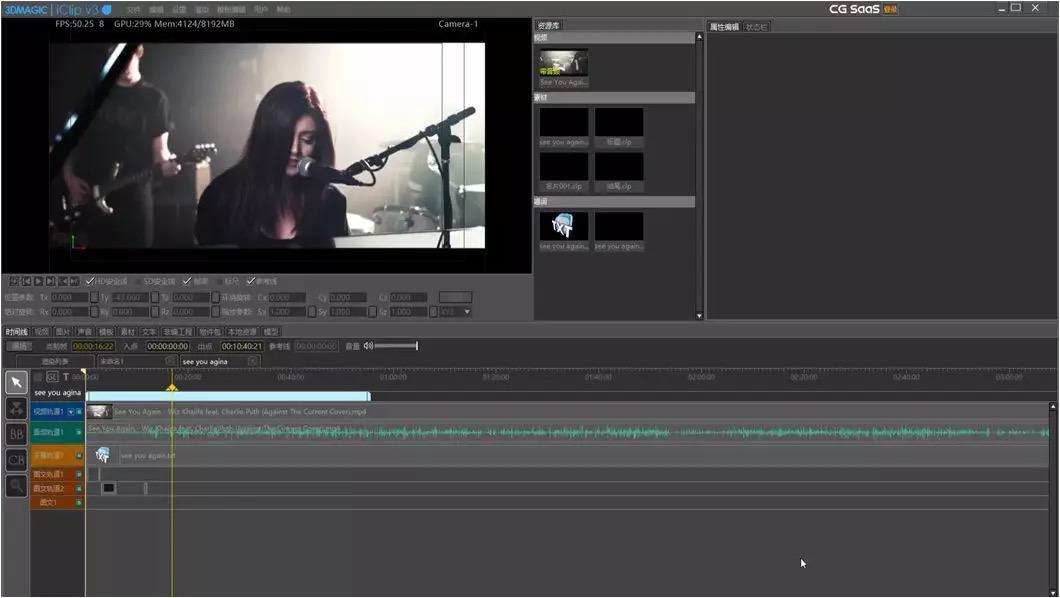Toggle the switch on the orange subtitle track
Screen dimensions: 1060x598
[79, 455]
